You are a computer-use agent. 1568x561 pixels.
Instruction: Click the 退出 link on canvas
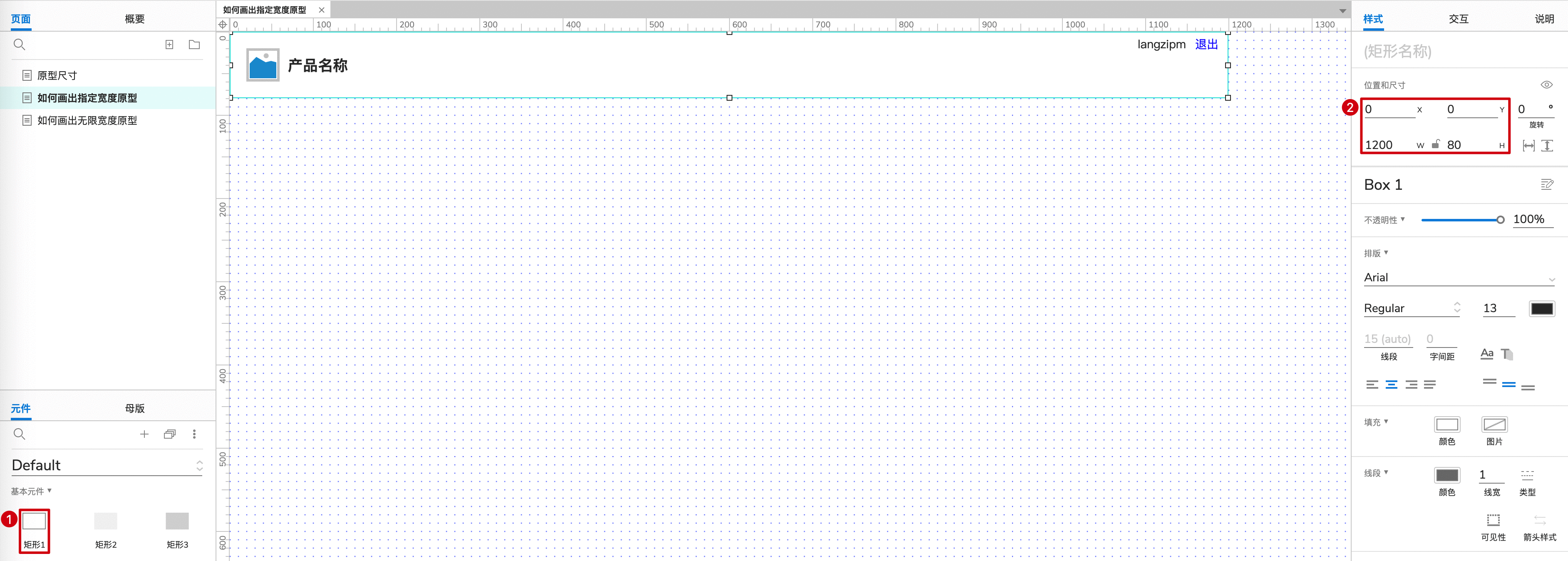click(x=1206, y=45)
